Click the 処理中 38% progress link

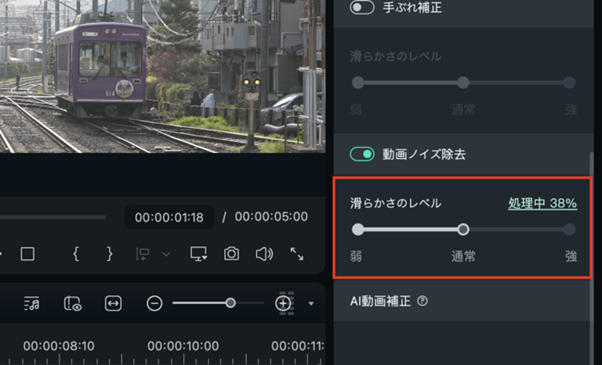click(x=542, y=203)
